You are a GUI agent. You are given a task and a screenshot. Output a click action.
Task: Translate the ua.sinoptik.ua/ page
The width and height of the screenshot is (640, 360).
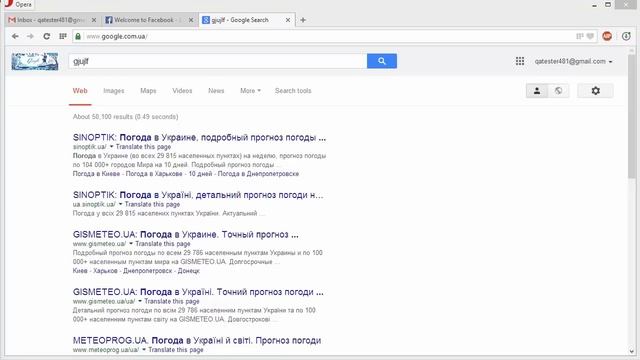(152, 204)
